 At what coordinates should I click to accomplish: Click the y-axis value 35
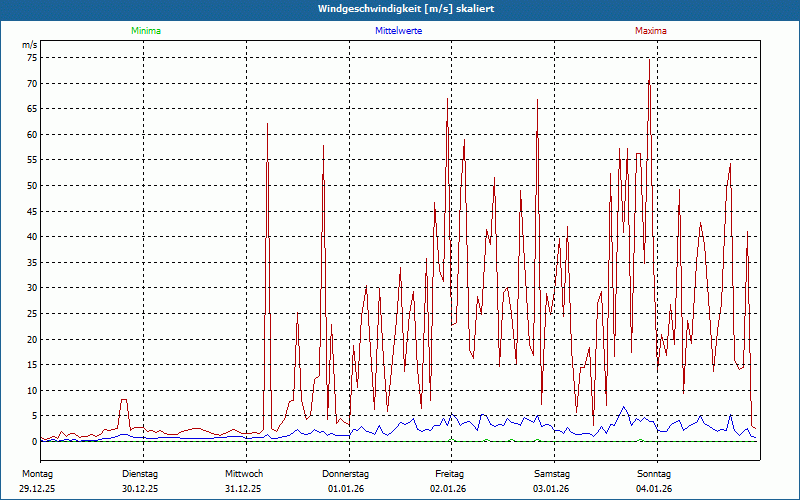pyautogui.click(x=32, y=262)
